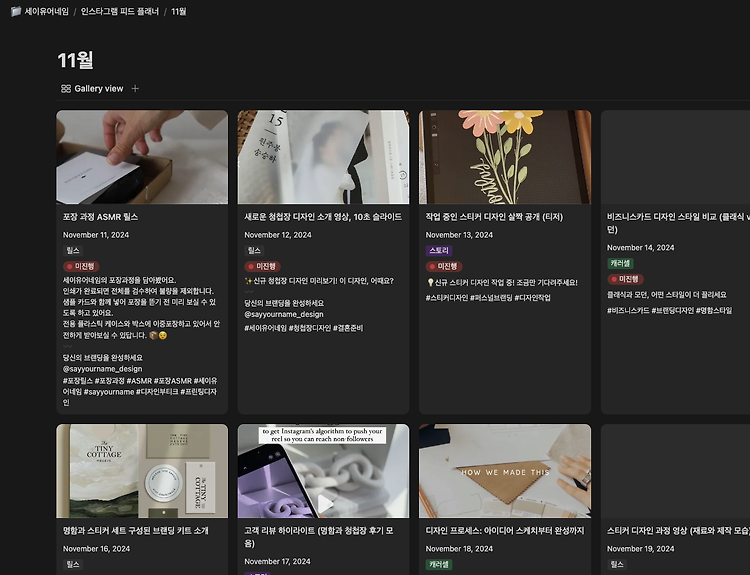The image size is (750, 575).
Task: Click 미진행 status on November 12 card
Action: [262, 266]
